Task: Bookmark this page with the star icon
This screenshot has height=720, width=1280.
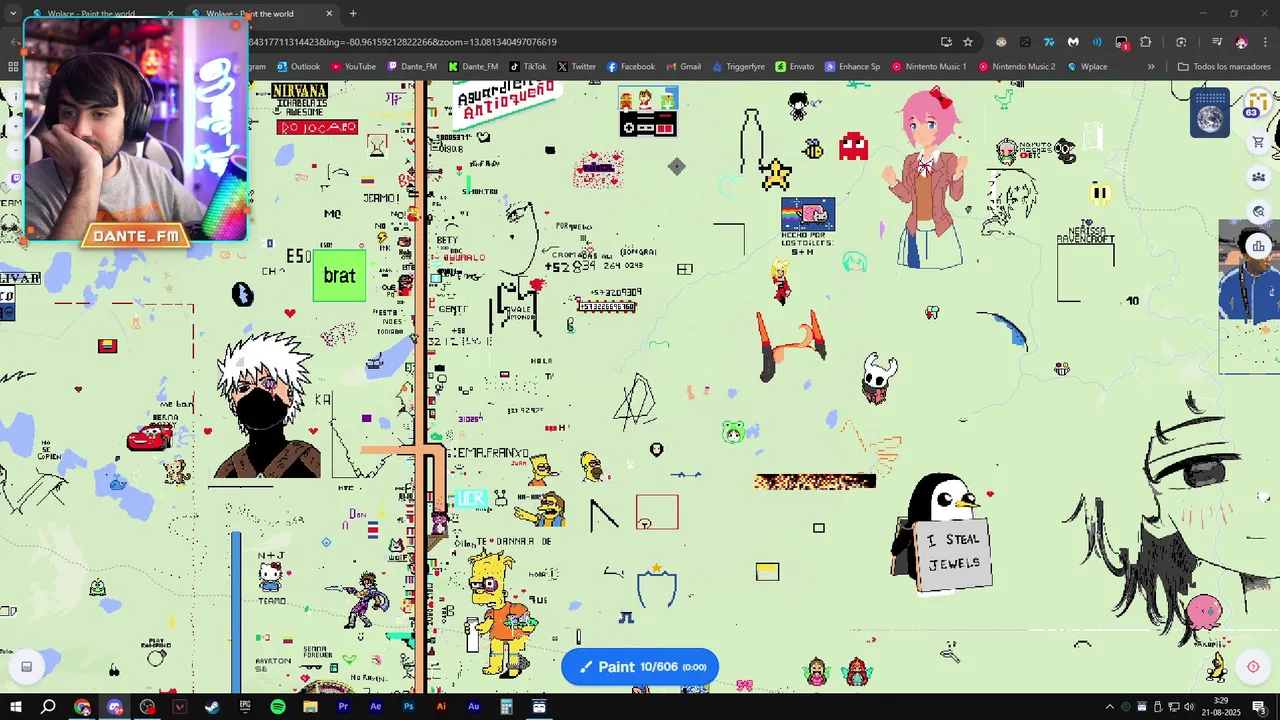Action: (968, 42)
